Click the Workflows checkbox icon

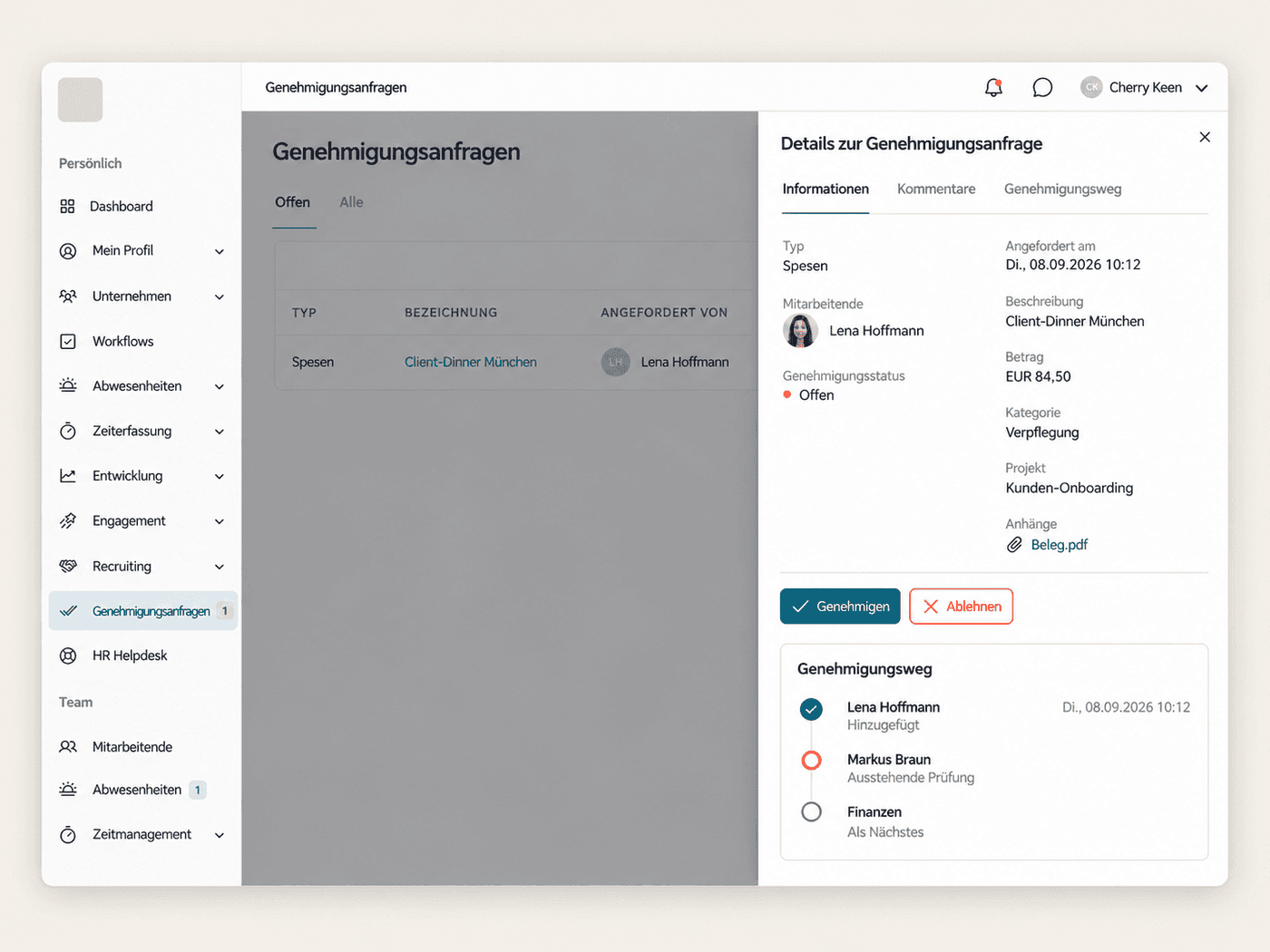[x=68, y=342]
